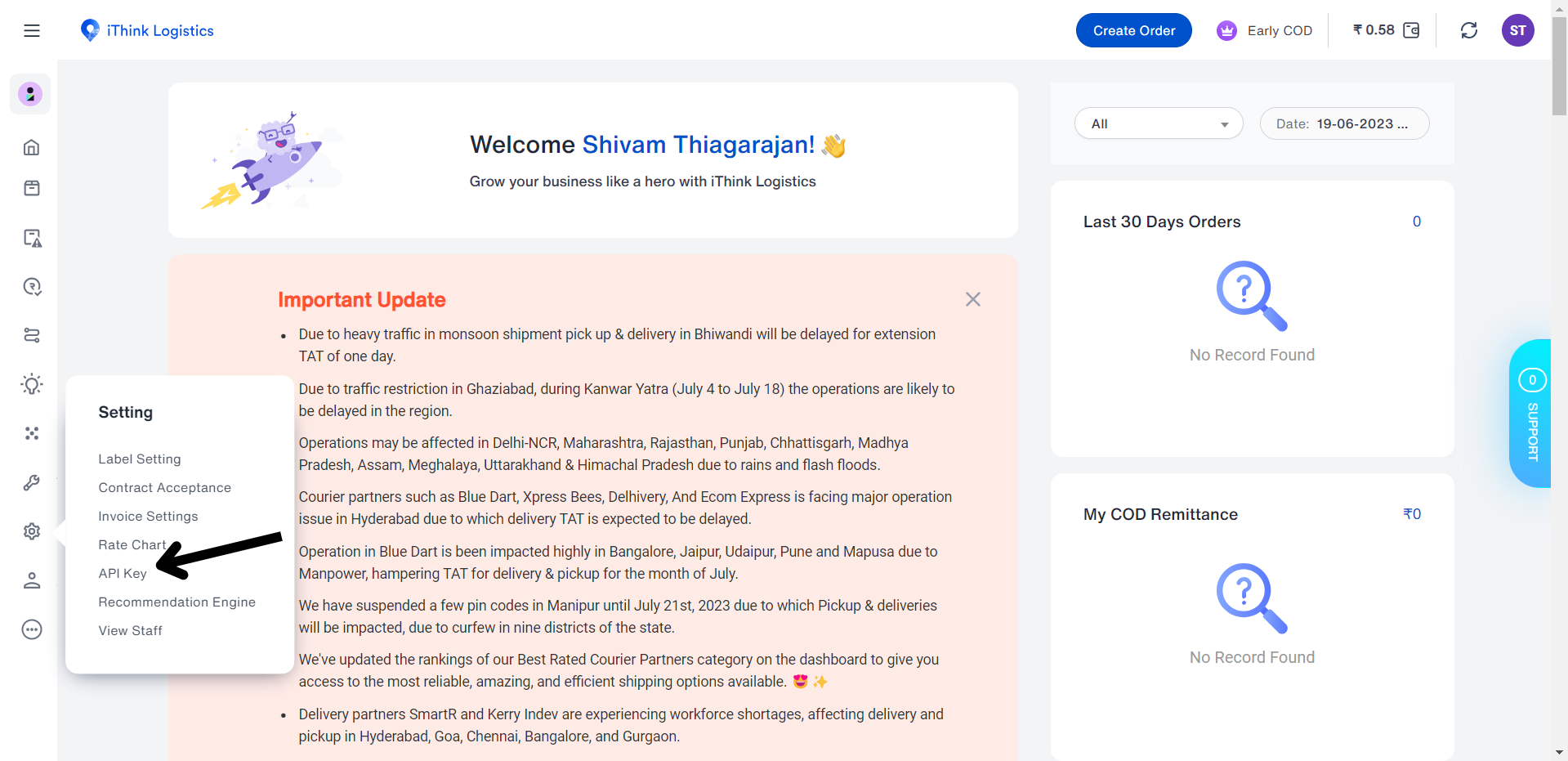Click the My COD Remittance heading
Screen dimensions: 1568x761
point(1160,514)
